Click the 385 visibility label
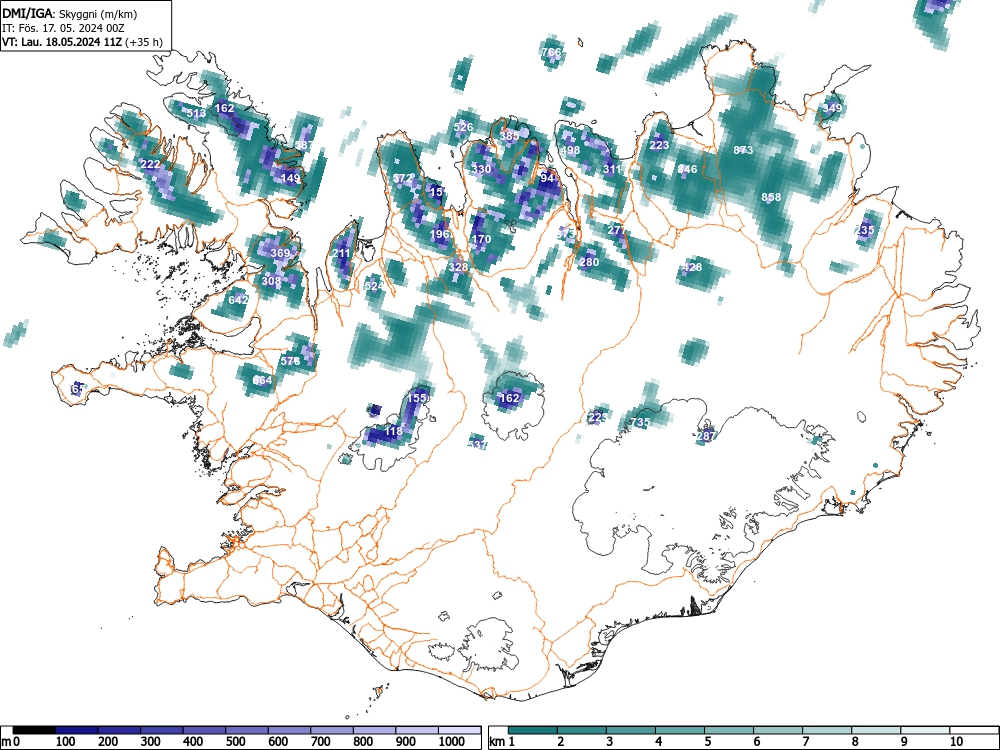Image resolution: width=1000 pixels, height=750 pixels. pyautogui.click(x=509, y=136)
